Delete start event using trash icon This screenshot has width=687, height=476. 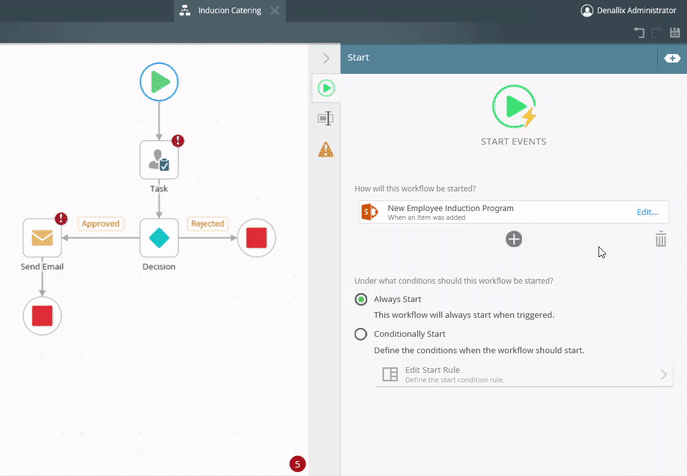point(660,239)
